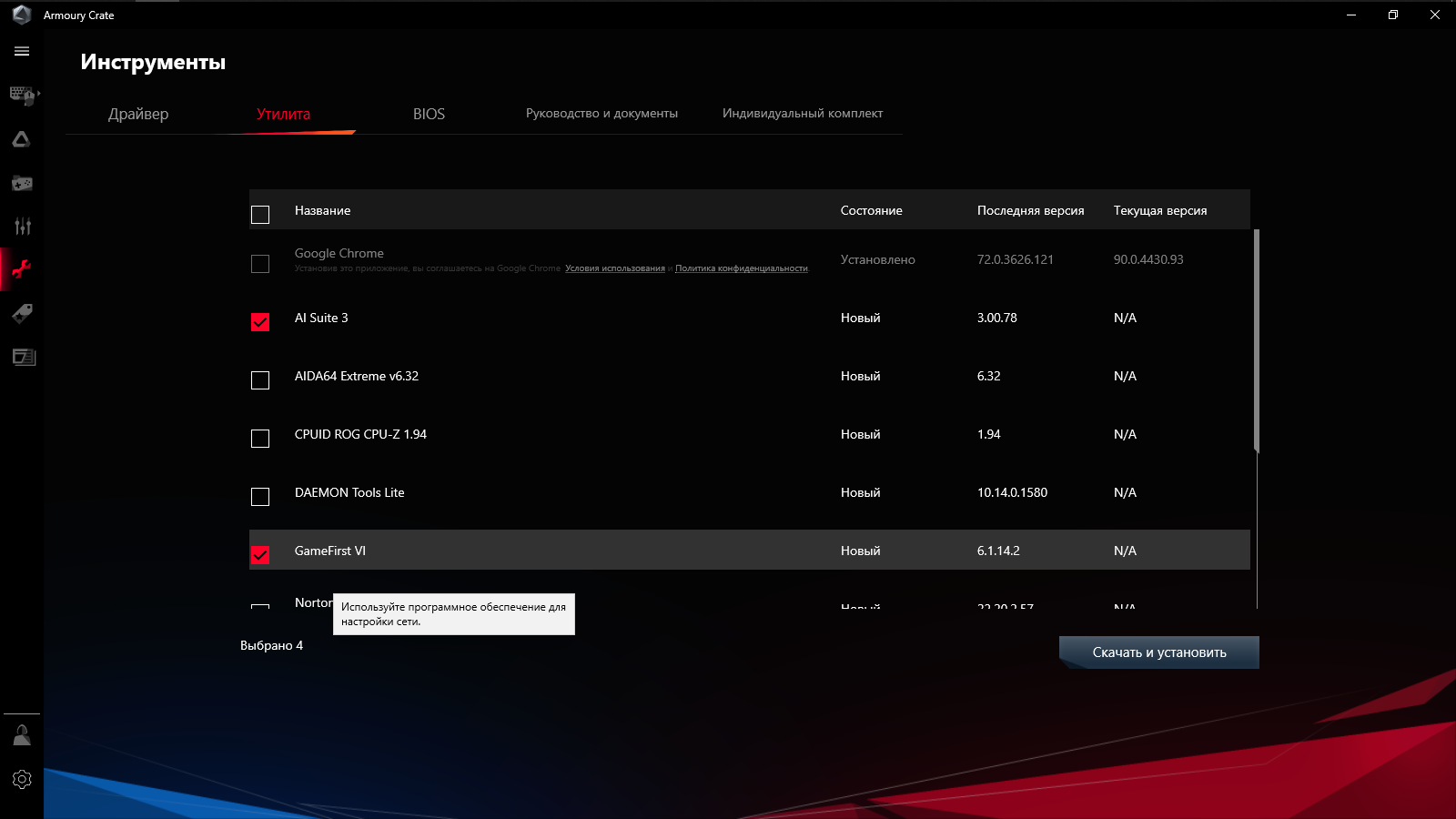Click the Новый status in DAEMON Tools row
The height and width of the screenshot is (819, 1456).
(x=861, y=492)
